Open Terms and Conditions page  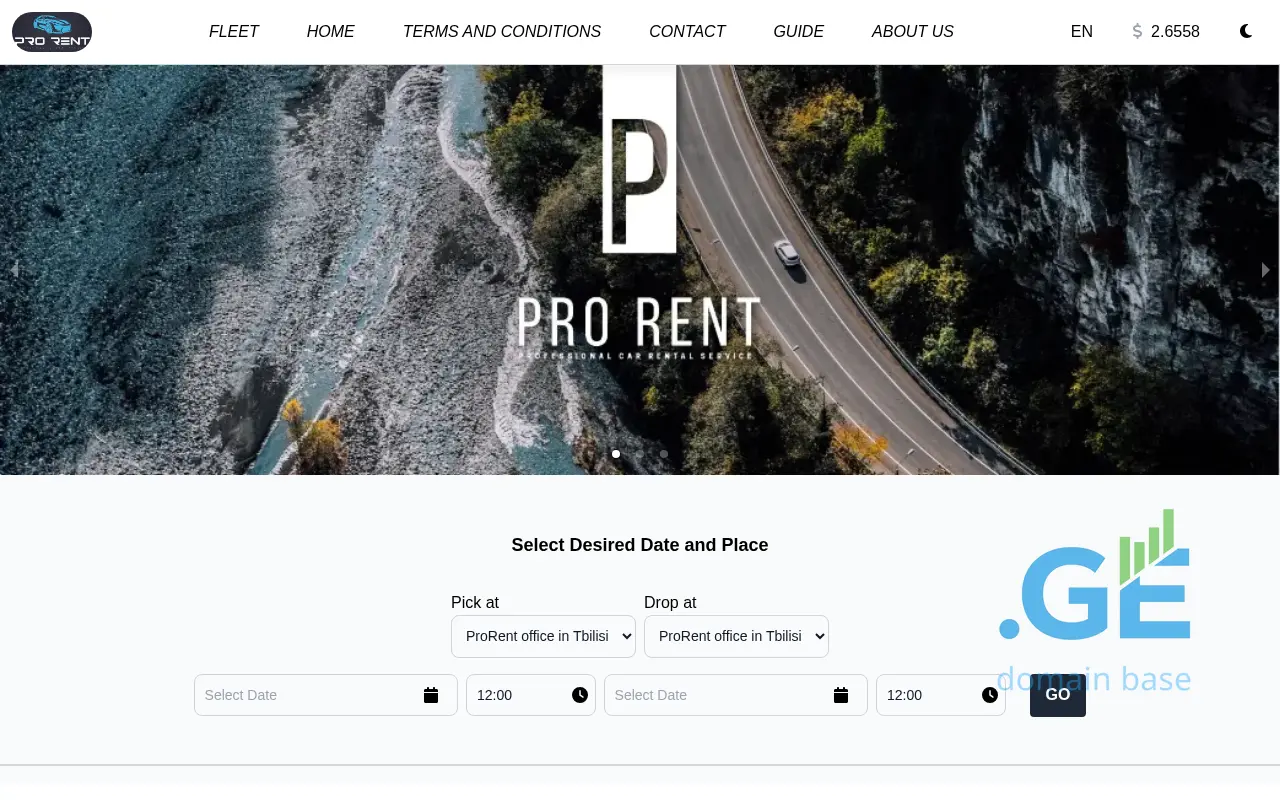tap(502, 31)
